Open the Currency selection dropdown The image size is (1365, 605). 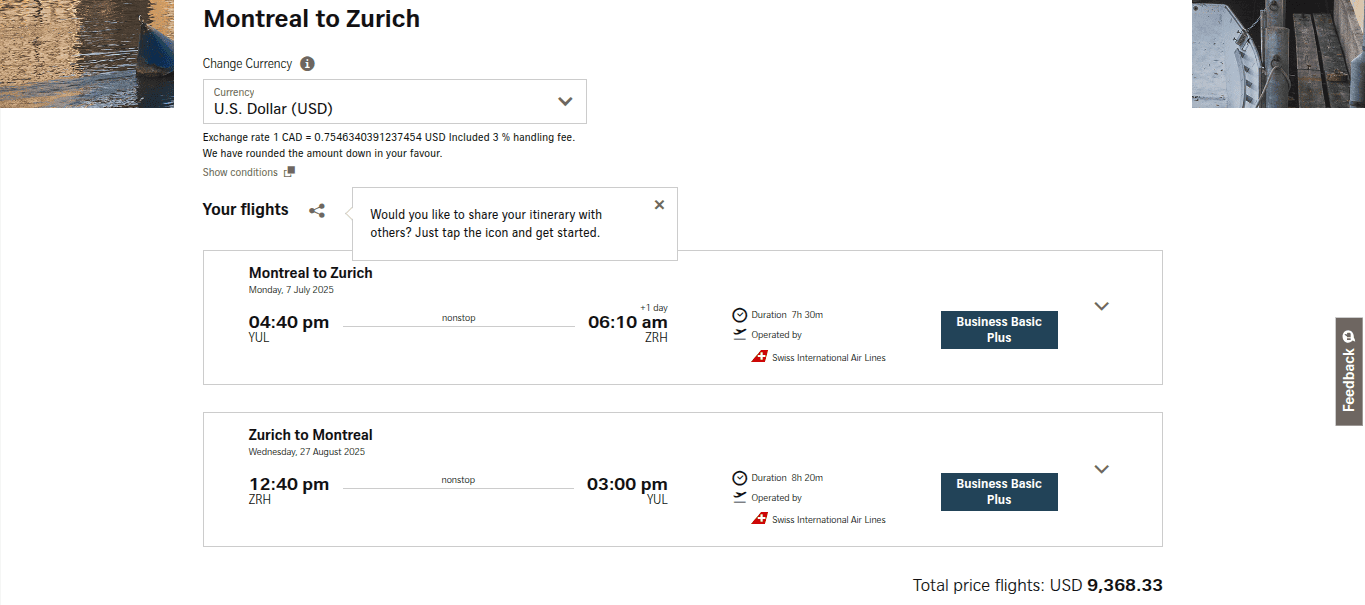coord(563,101)
